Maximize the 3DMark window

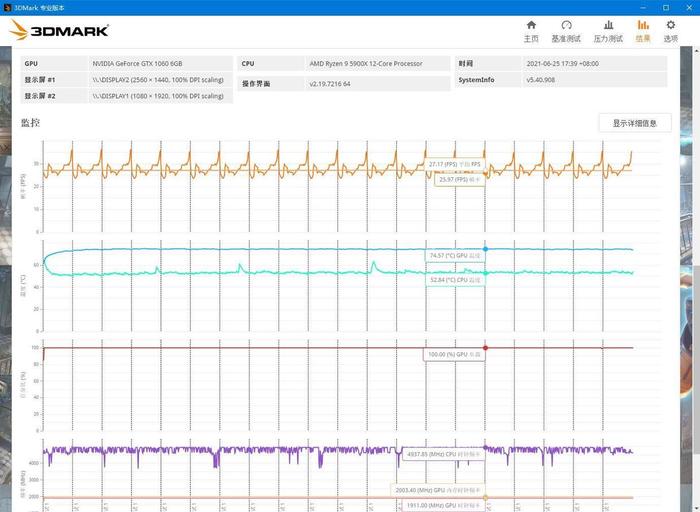tap(666, 8)
